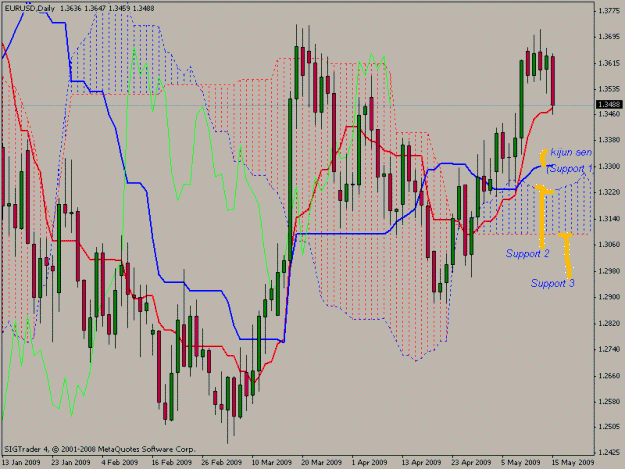
Task: Select the 'Support 3' text label
Action: 552,283
